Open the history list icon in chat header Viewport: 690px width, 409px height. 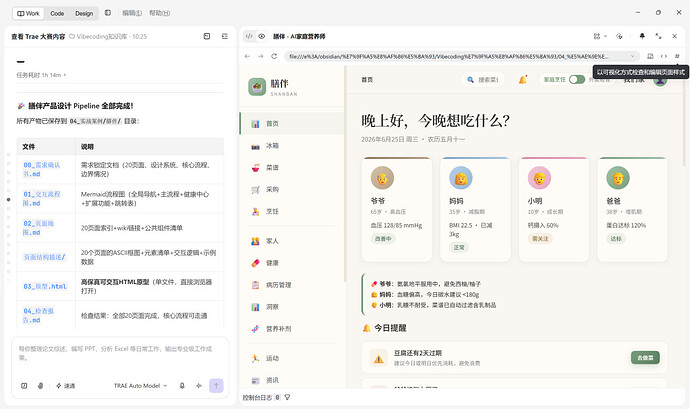coord(225,36)
